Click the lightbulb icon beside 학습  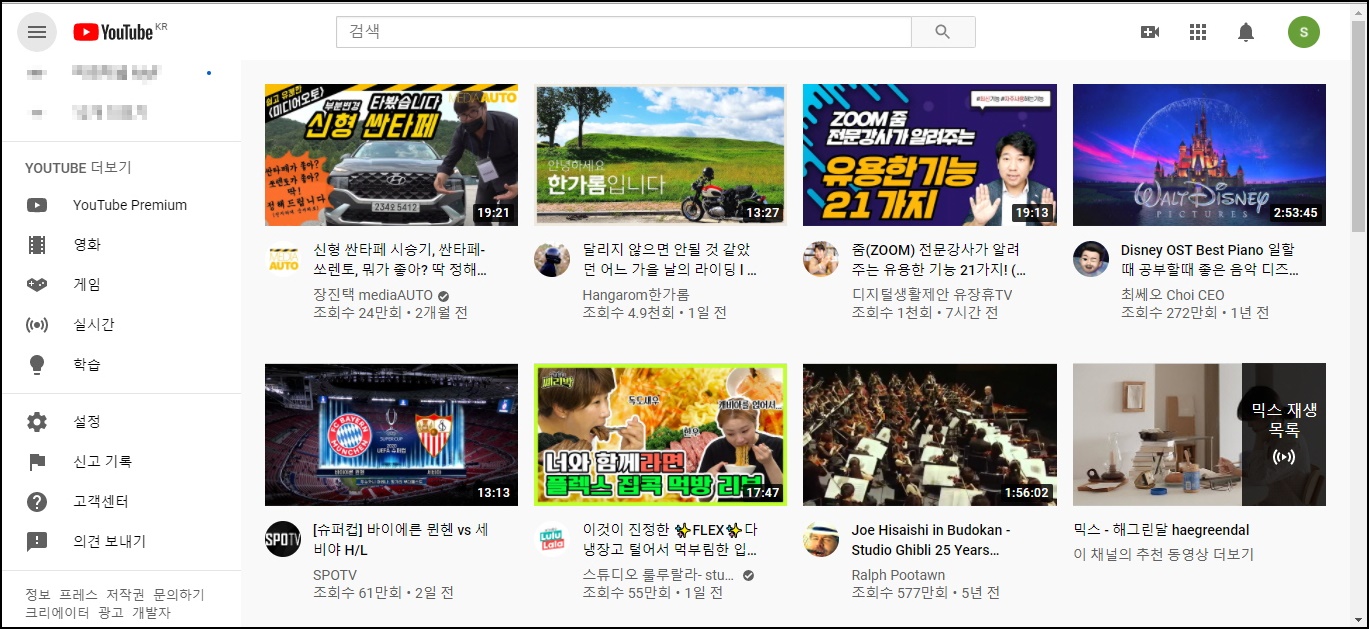[x=37, y=365]
